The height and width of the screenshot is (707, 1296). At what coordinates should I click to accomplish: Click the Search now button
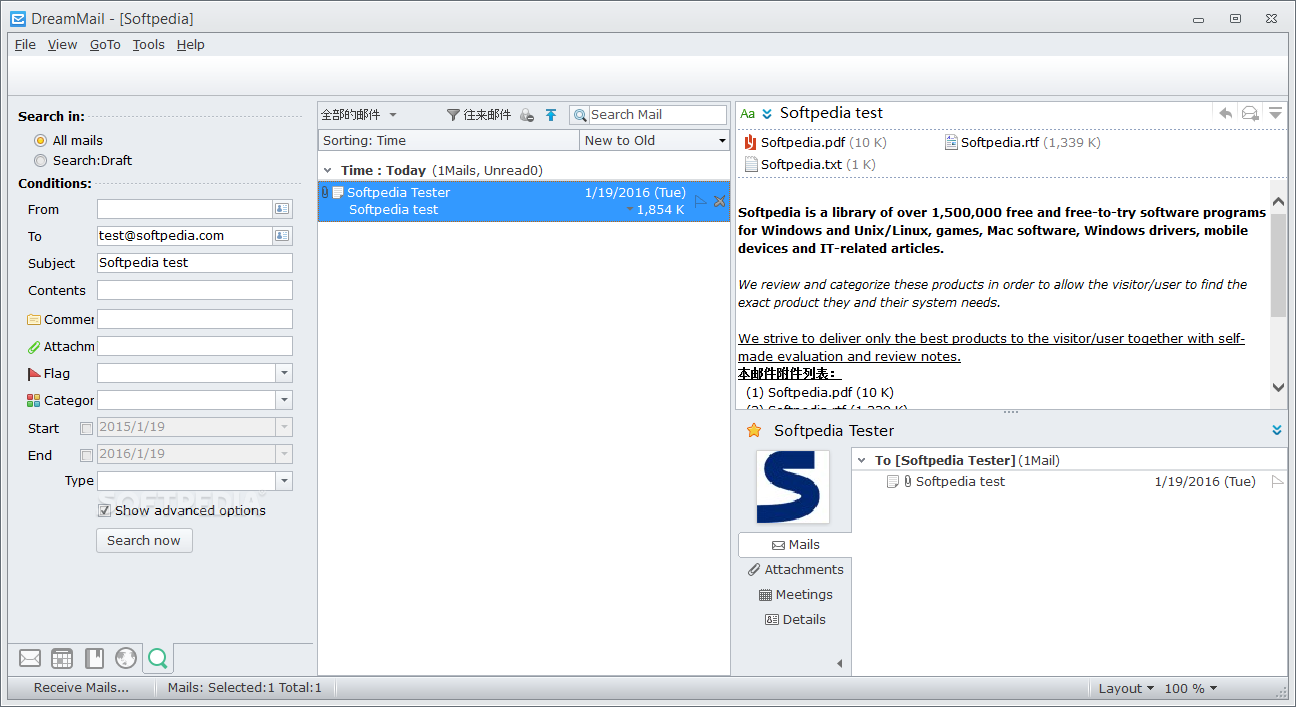144,540
